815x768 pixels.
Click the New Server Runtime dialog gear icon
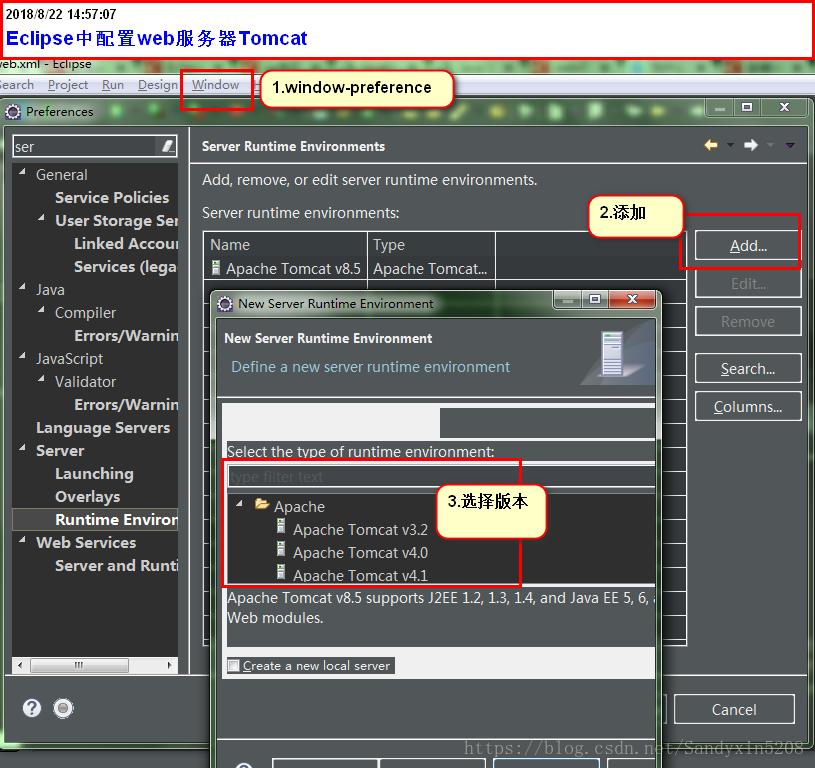225,304
